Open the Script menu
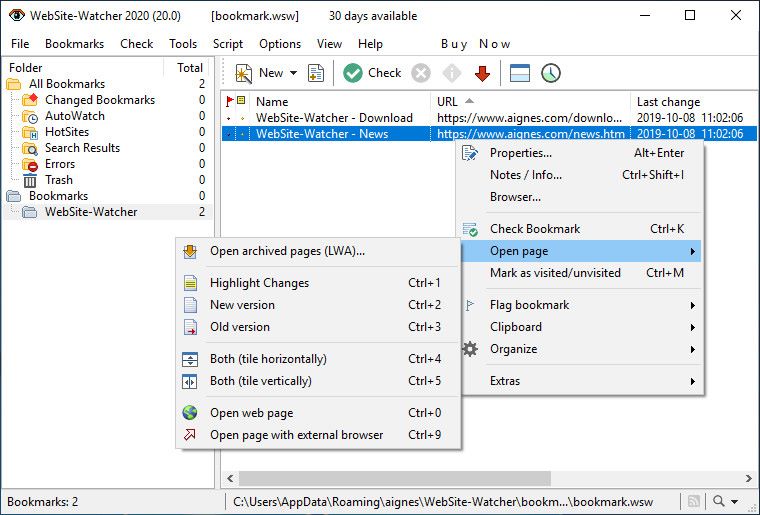This screenshot has width=760, height=515. click(228, 44)
